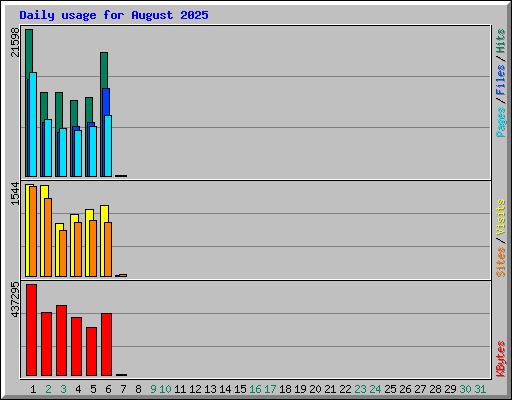Click day label 5 on x-axis
The width and height of the screenshot is (512, 400).
click(x=93, y=389)
